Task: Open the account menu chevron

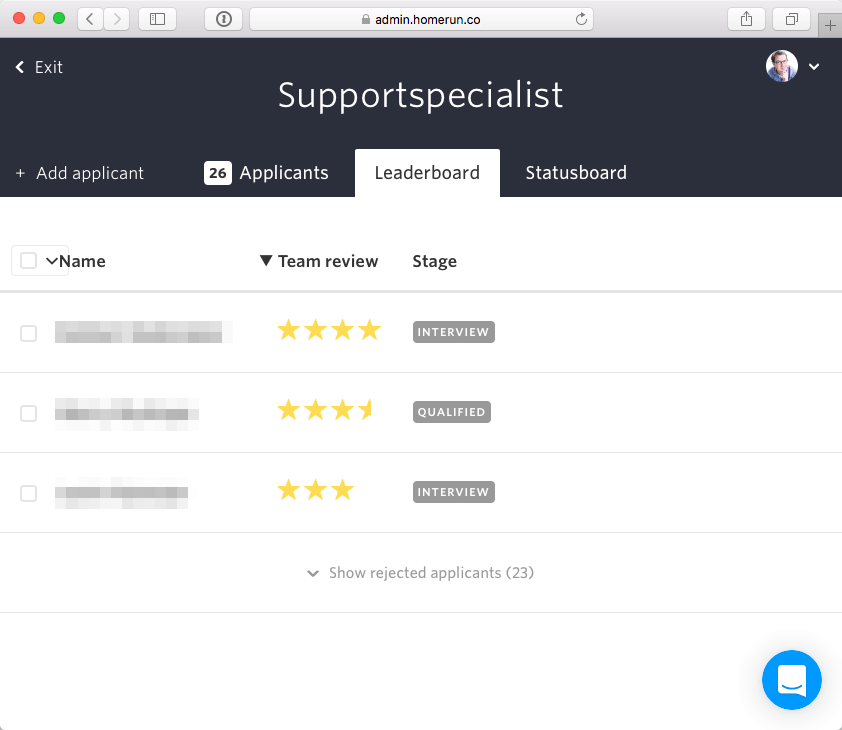Action: tap(814, 67)
